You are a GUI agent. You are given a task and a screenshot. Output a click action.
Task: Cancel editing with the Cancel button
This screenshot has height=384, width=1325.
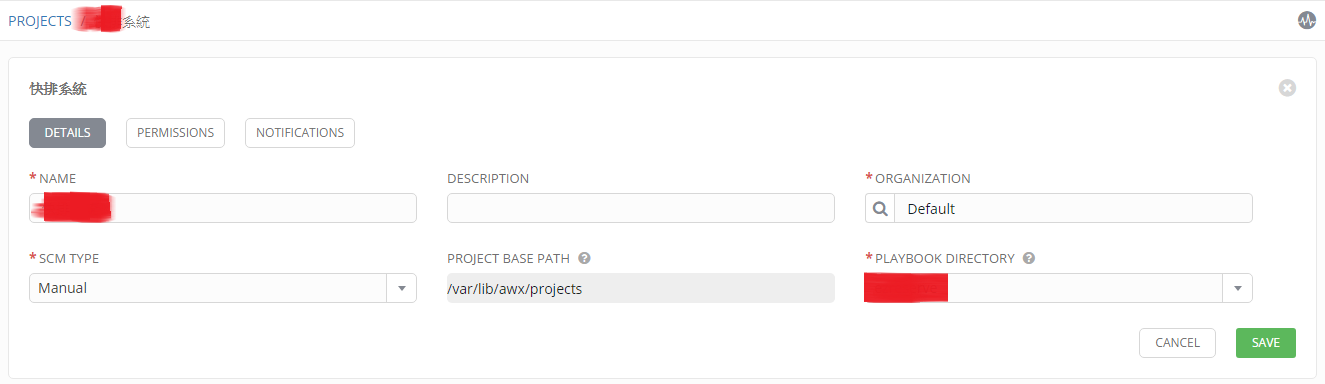point(1177,343)
